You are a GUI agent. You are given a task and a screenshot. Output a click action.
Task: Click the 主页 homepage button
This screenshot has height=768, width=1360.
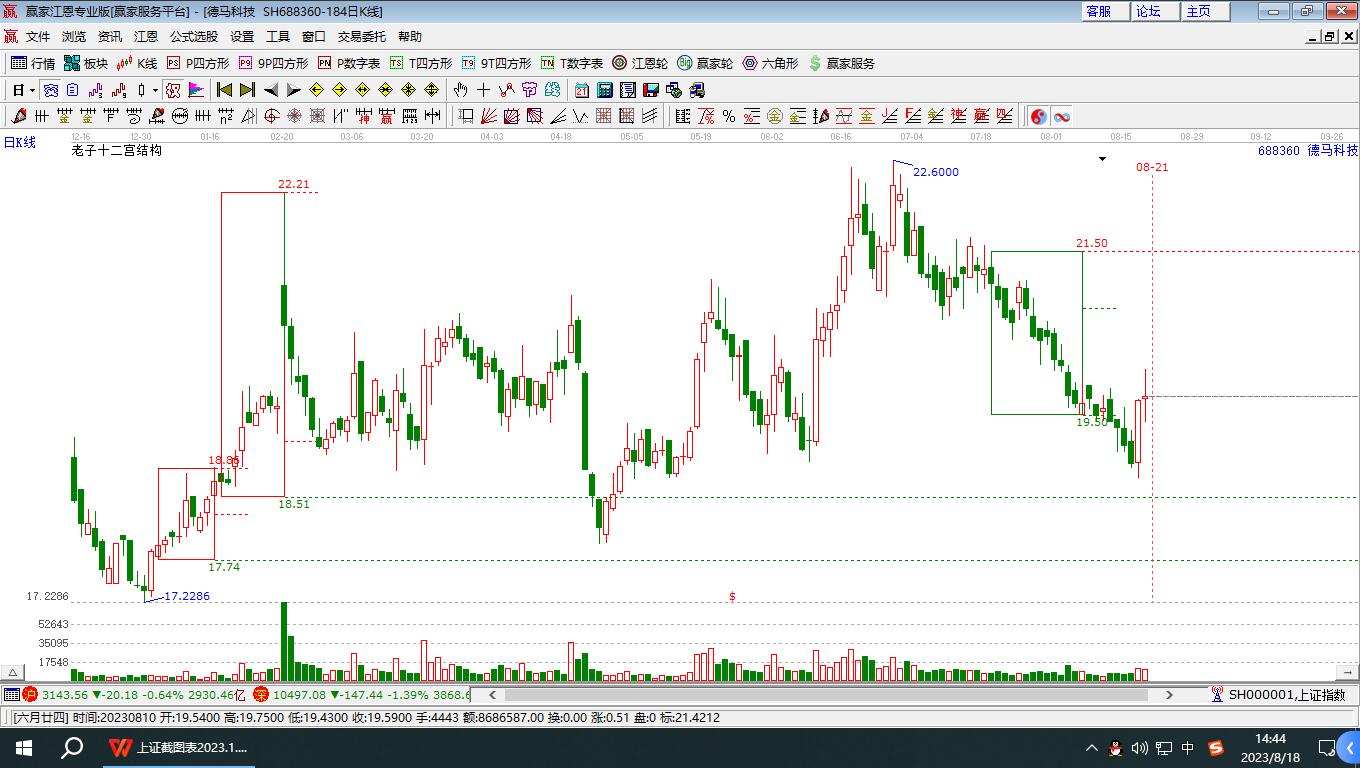click(1205, 11)
